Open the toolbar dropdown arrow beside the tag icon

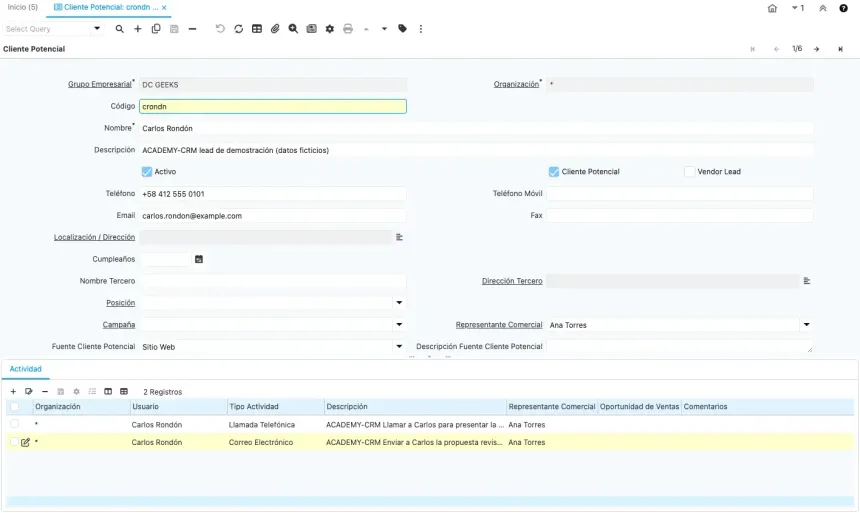[384, 29]
